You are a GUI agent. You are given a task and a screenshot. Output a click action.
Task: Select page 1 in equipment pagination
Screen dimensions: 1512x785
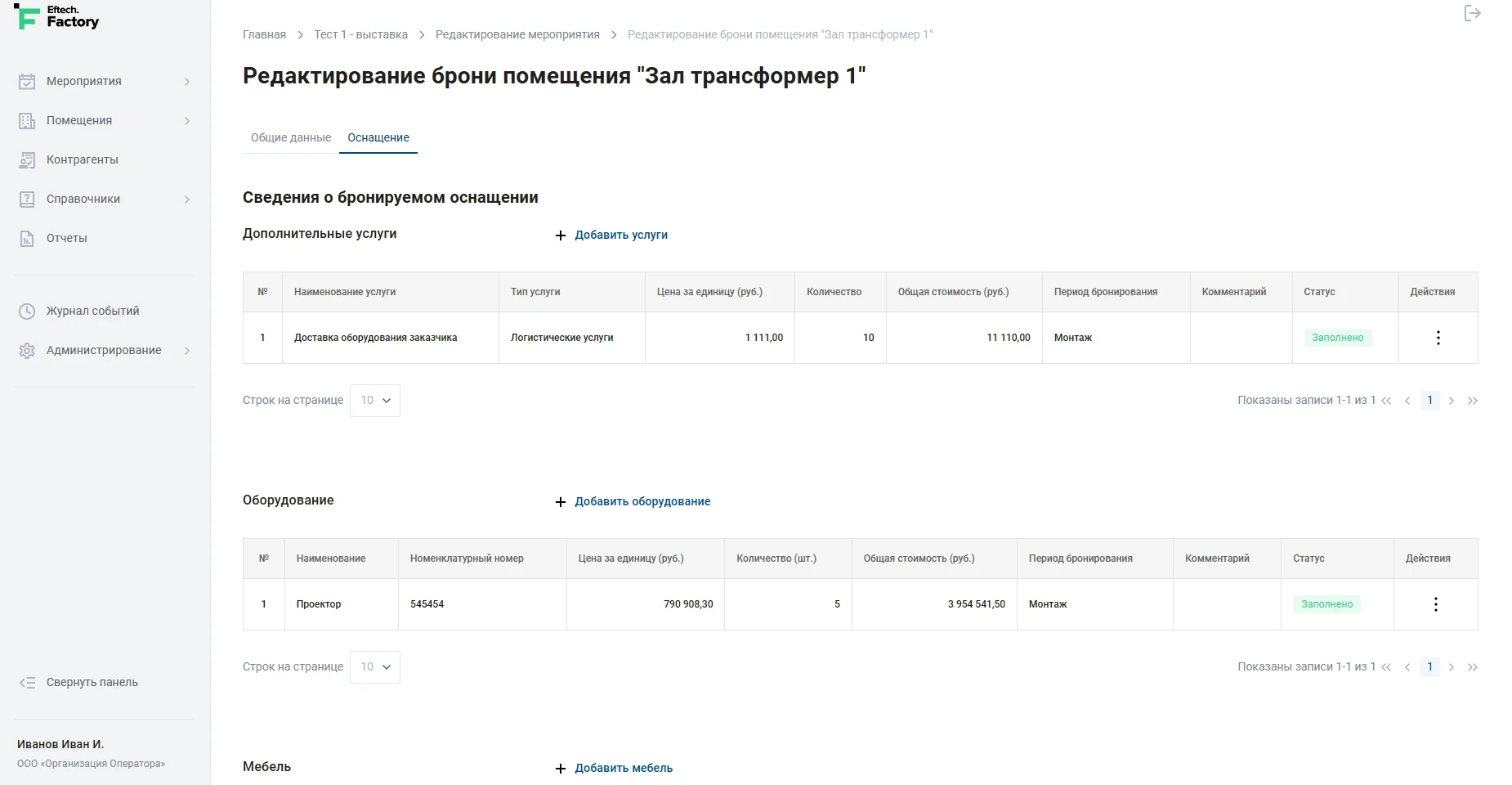click(x=1429, y=666)
